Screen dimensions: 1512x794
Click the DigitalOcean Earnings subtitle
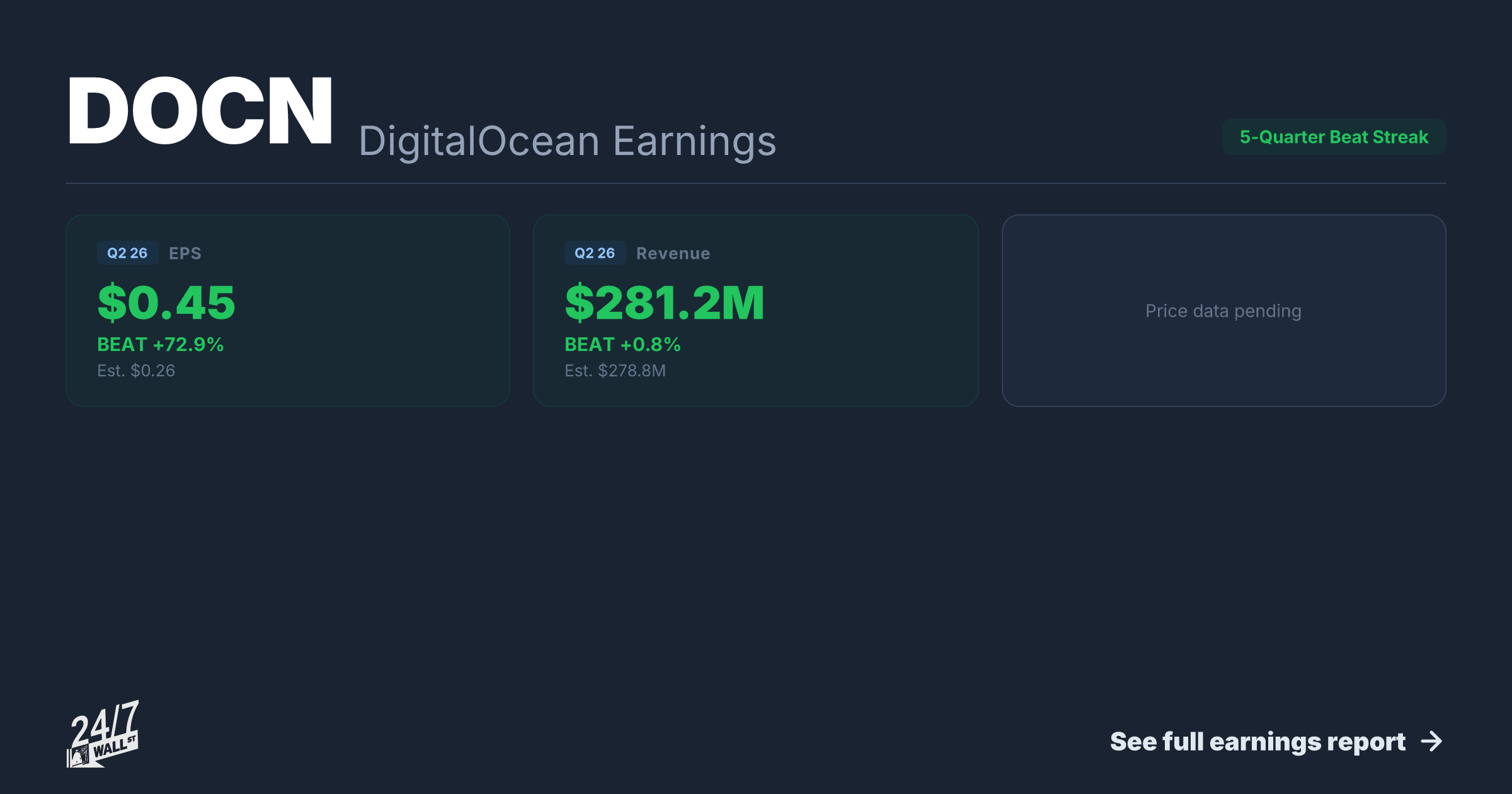[x=567, y=141]
